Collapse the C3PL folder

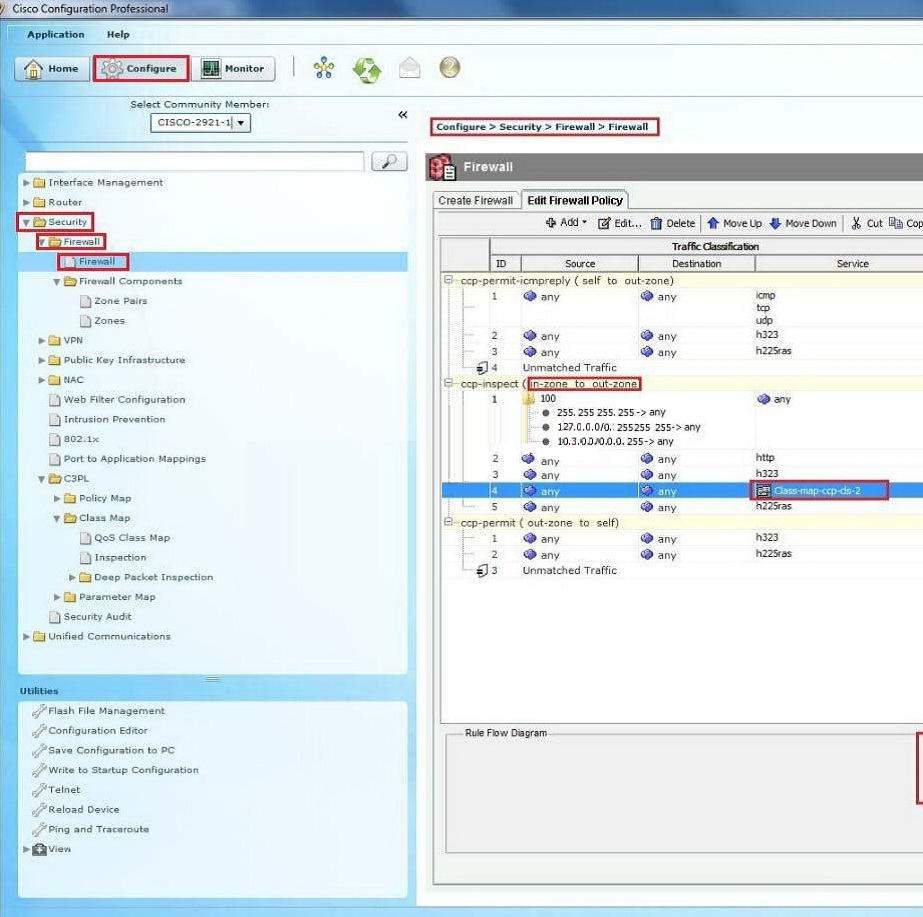(x=42, y=479)
